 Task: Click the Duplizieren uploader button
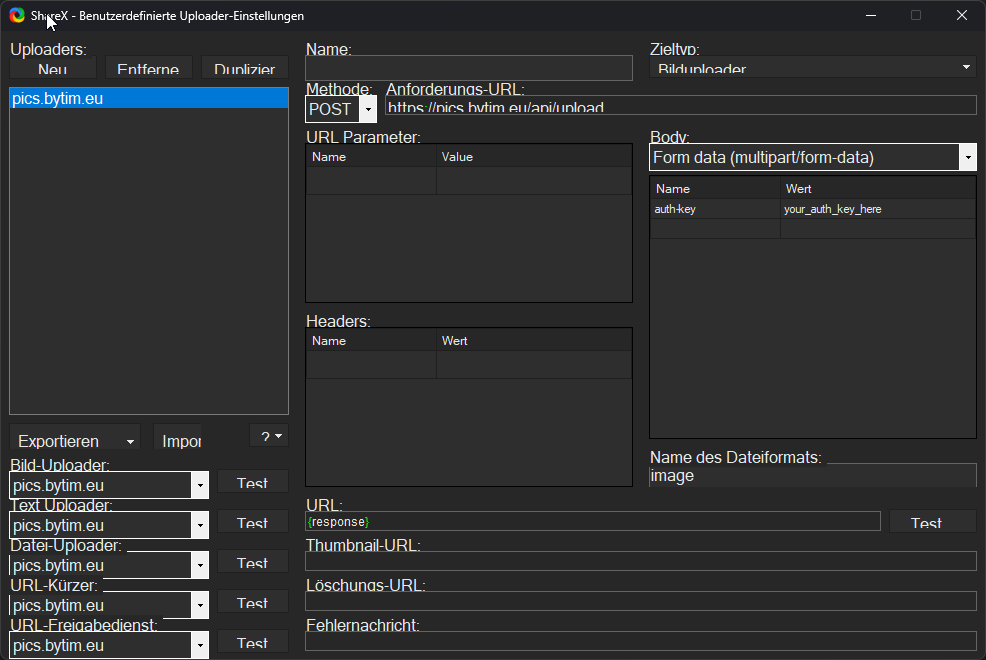[x=245, y=68]
